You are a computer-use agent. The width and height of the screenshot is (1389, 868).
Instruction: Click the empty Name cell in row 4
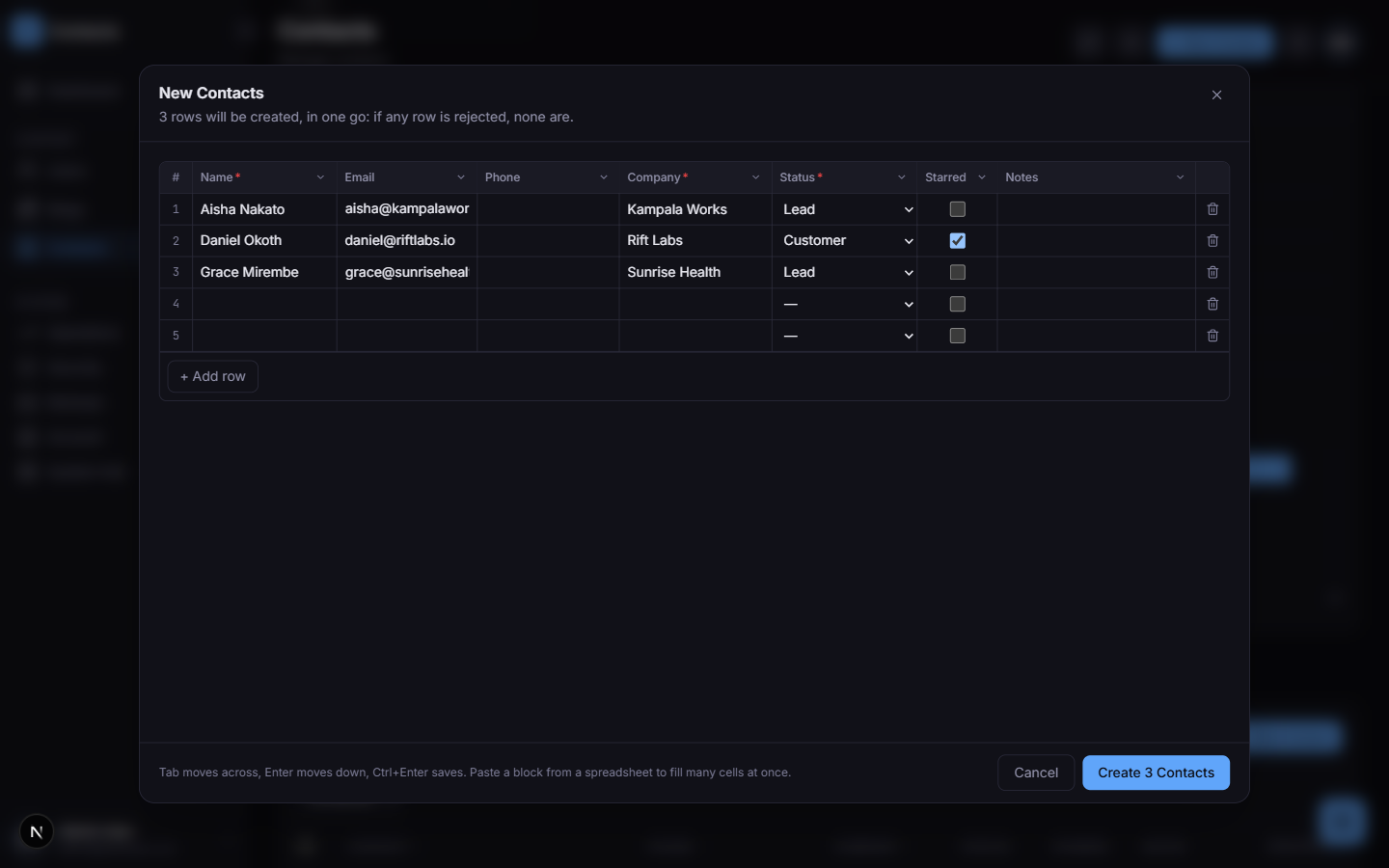[264, 305]
